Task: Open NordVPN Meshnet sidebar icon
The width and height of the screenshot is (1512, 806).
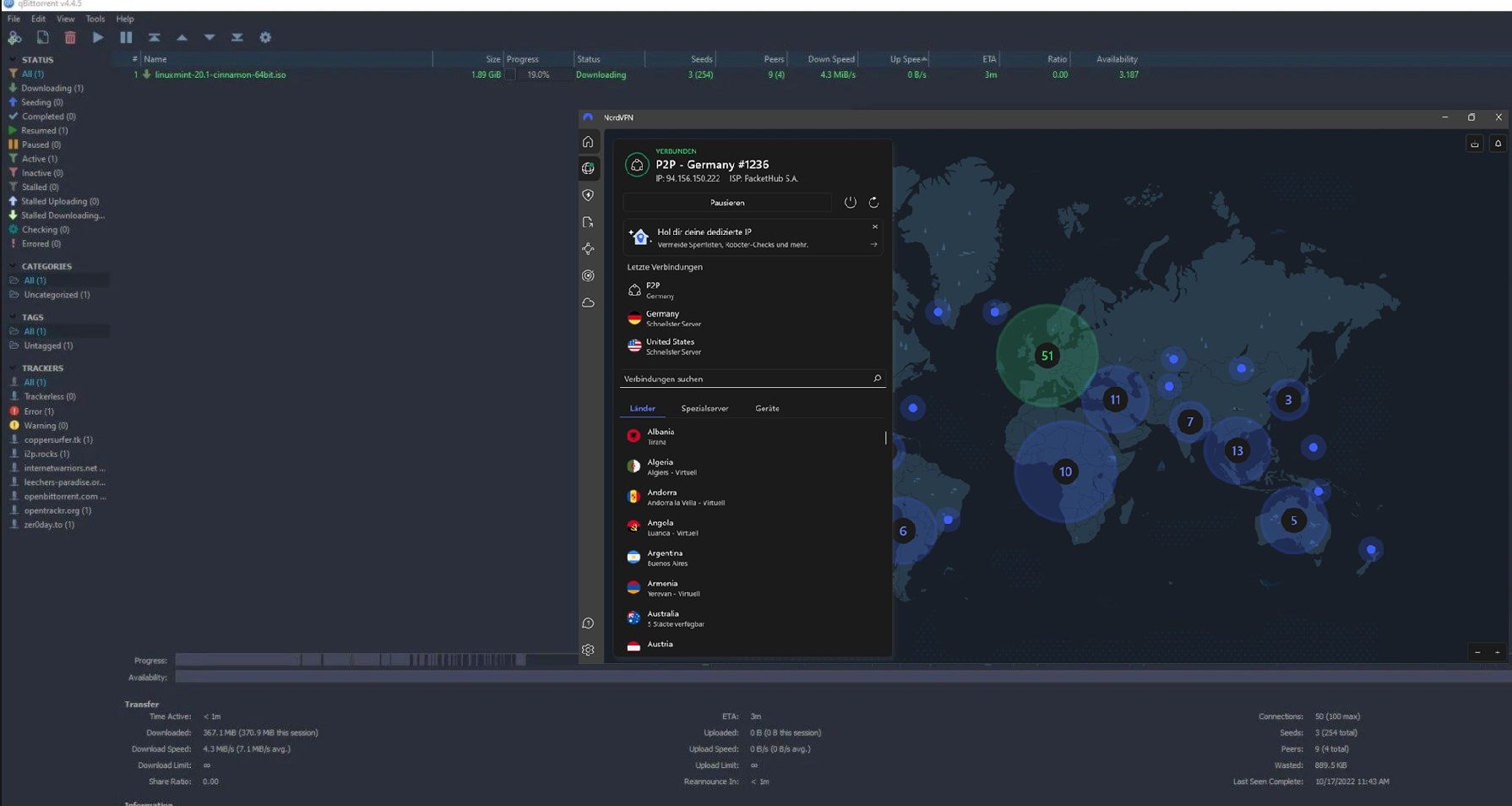Action: coord(588,248)
